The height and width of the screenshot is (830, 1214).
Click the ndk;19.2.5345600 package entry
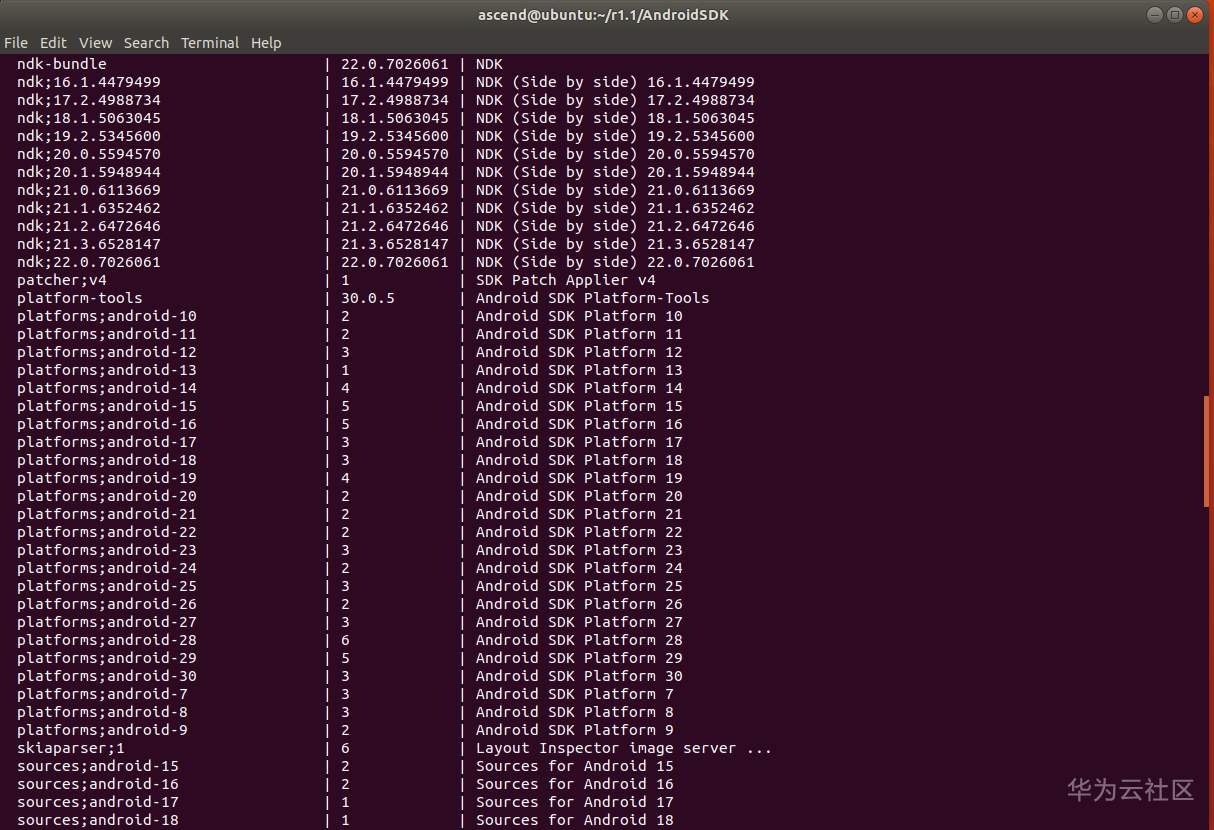(x=89, y=136)
